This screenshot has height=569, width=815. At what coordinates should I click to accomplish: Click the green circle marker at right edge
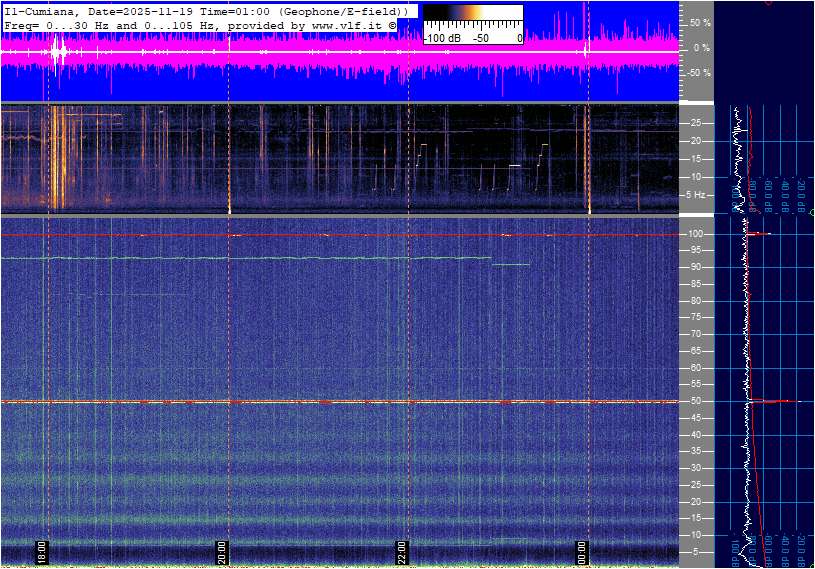click(x=811, y=213)
